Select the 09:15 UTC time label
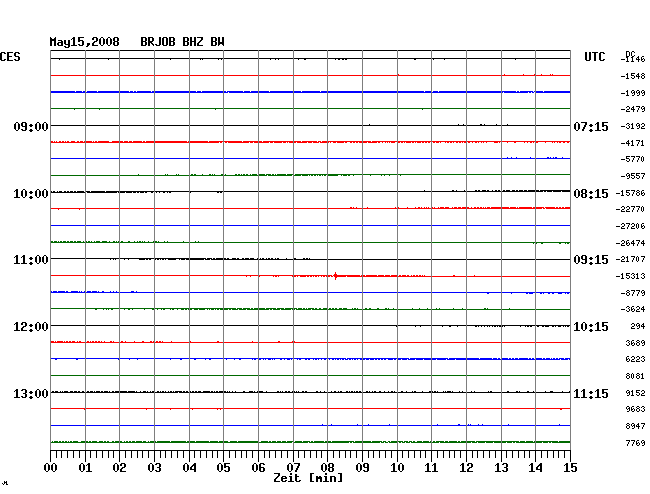The width and height of the screenshot is (650, 494). click(591, 260)
